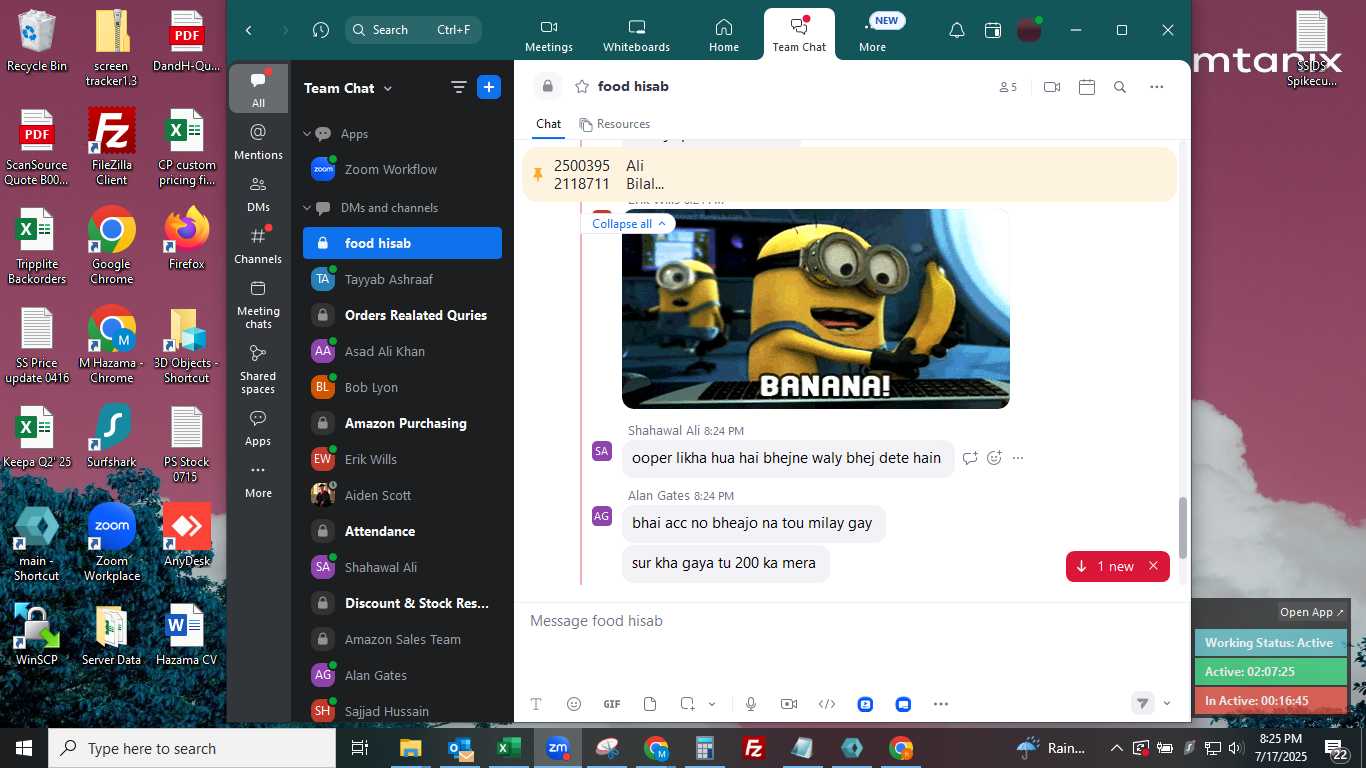The image size is (1366, 768).
Task: Open Aiden Scott chat
Action: tap(402, 495)
